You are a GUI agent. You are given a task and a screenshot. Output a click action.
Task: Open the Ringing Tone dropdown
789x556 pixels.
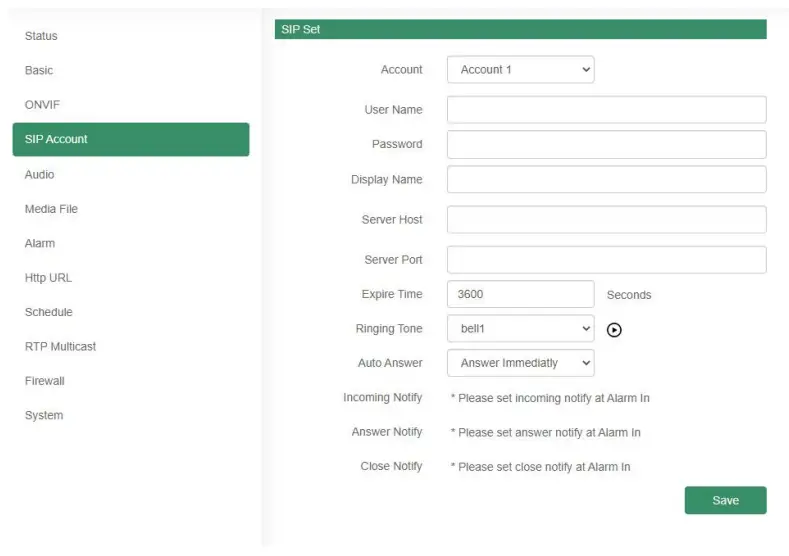[520, 329]
